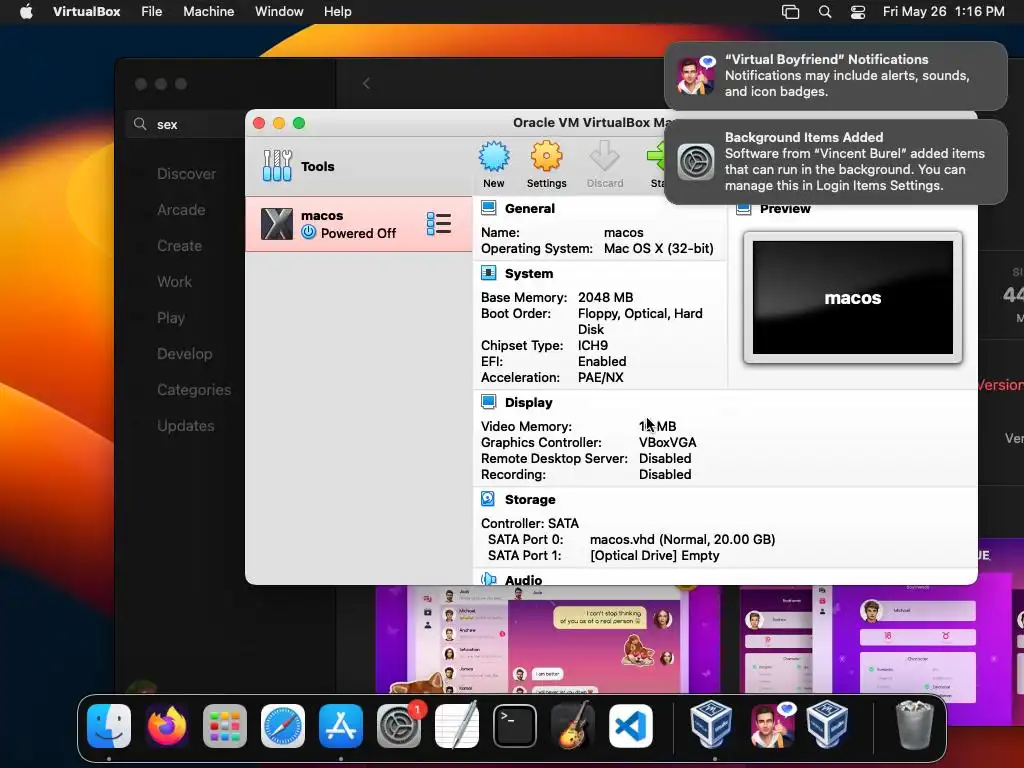The width and height of the screenshot is (1024, 768).
Task: Open System Settings from the Dock
Action: (399, 726)
